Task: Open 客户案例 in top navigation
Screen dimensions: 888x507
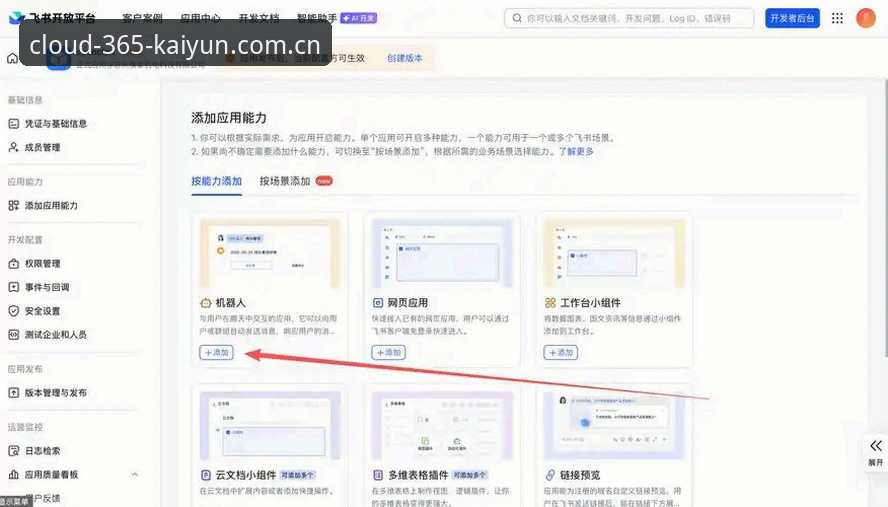Action: pyautogui.click(x=142, y=18)
